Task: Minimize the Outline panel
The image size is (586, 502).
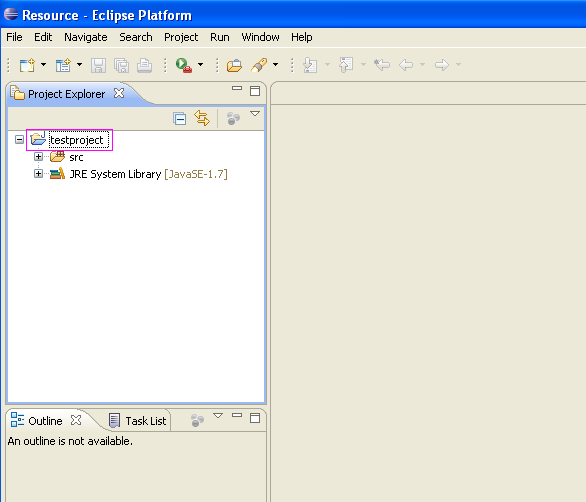Action: (237, 415)
